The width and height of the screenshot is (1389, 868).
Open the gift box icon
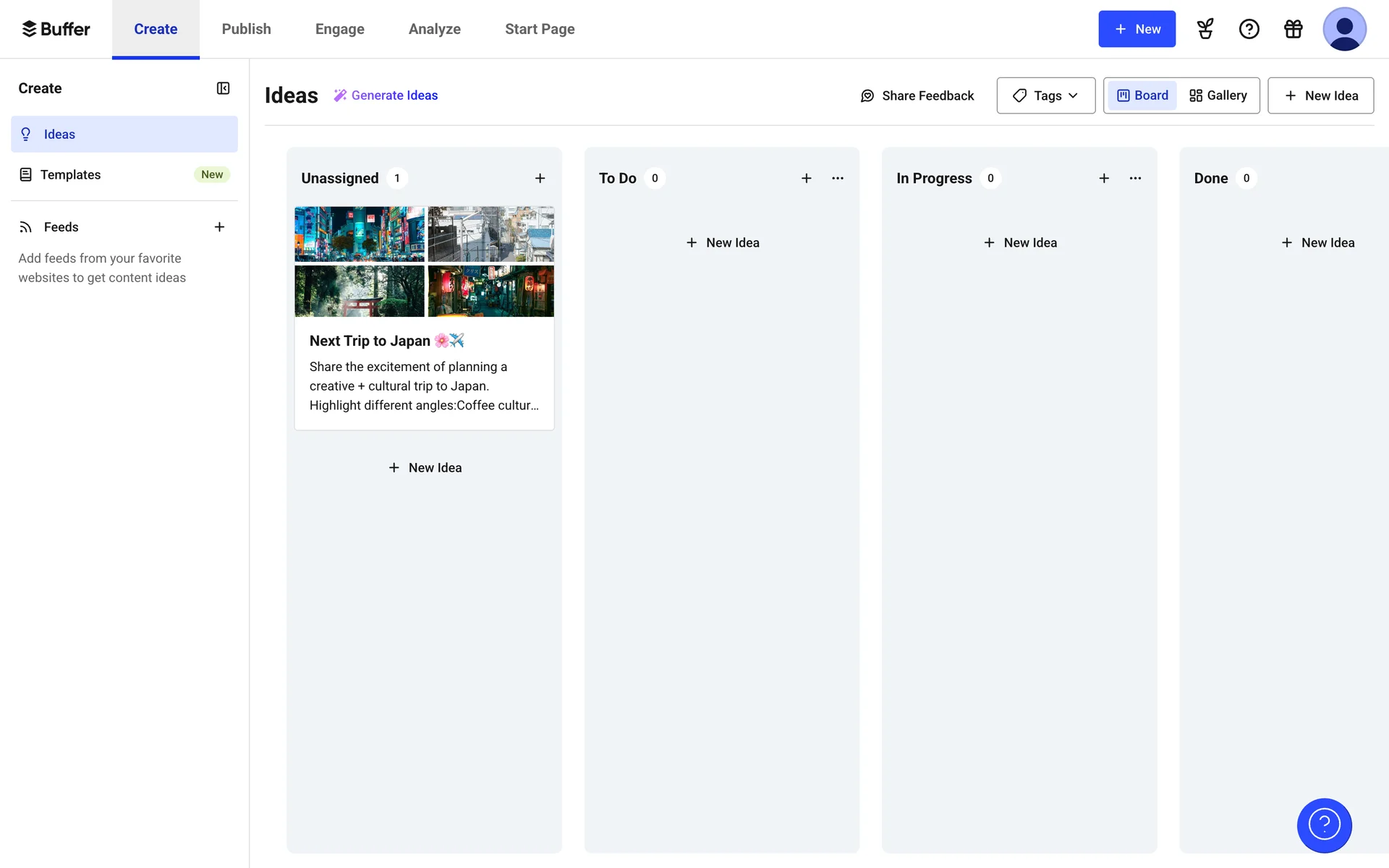[1294, 29]
